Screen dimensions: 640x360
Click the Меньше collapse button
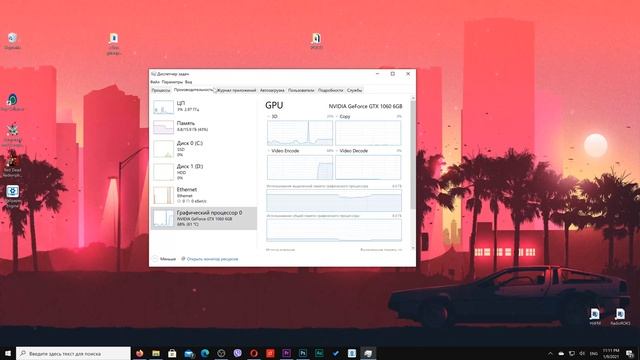(x=164, y=259)
